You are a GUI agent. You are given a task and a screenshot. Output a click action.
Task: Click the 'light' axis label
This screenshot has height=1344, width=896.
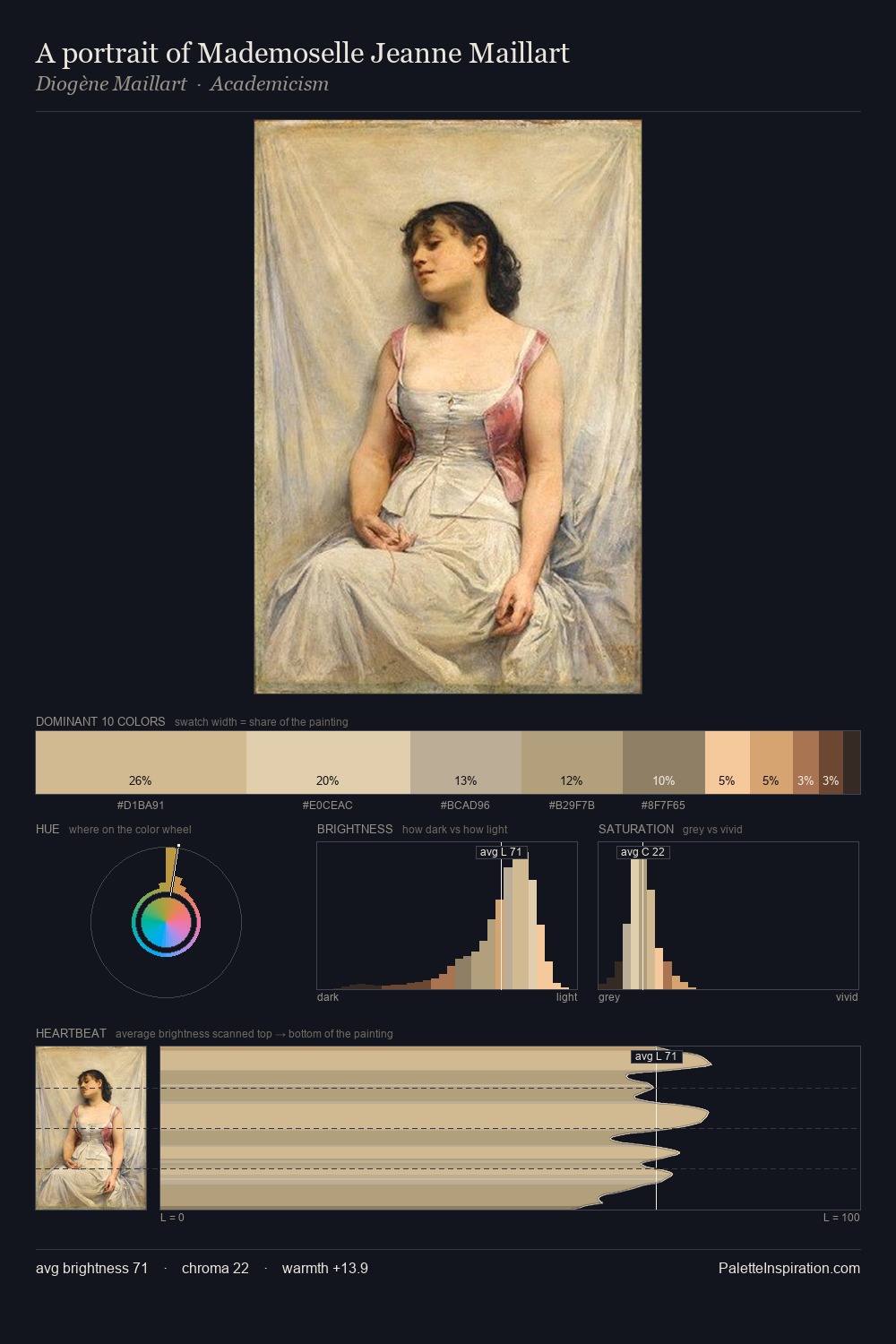point(566,996)
